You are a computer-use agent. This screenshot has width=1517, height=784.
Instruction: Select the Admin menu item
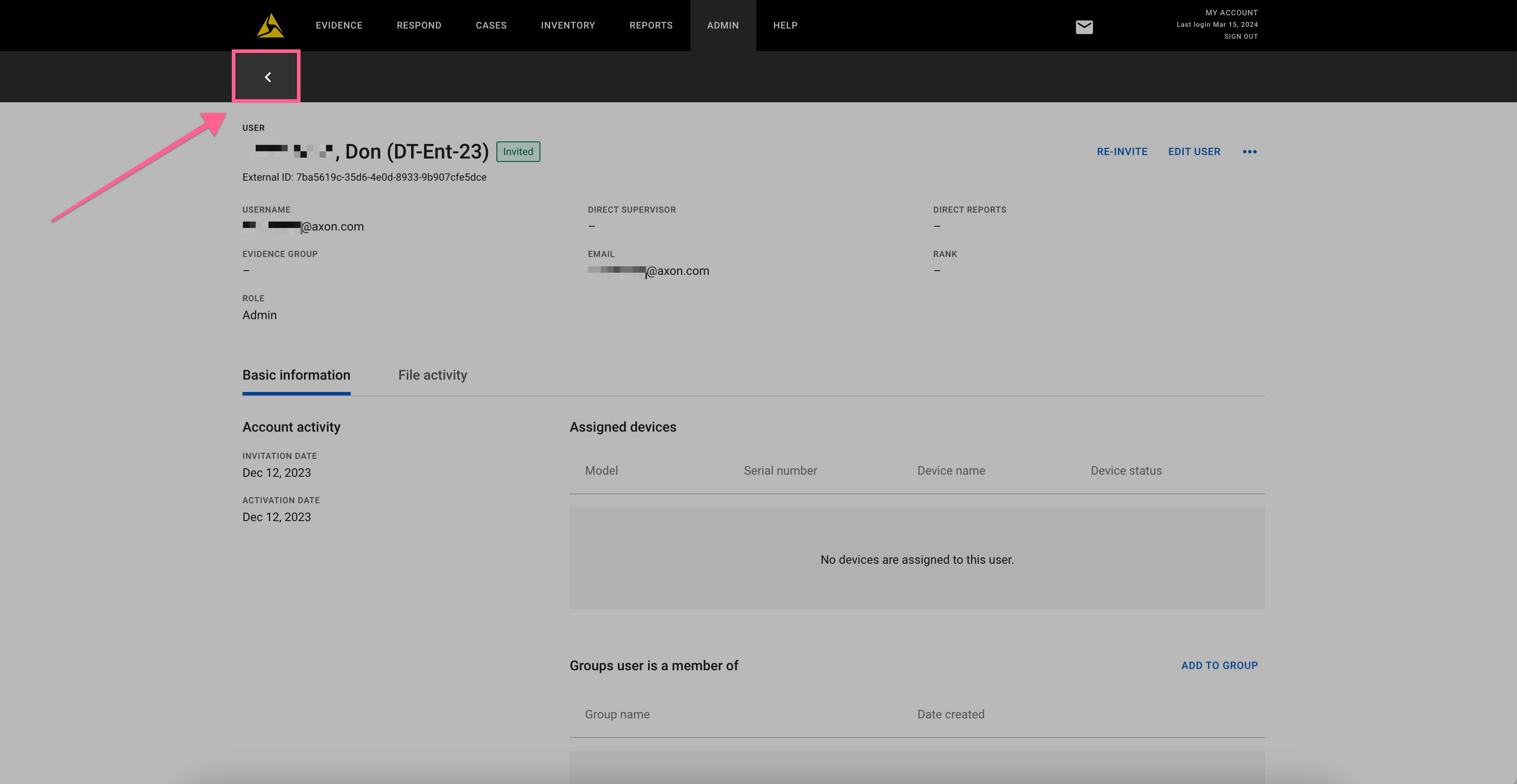click(x=723, y=25)
